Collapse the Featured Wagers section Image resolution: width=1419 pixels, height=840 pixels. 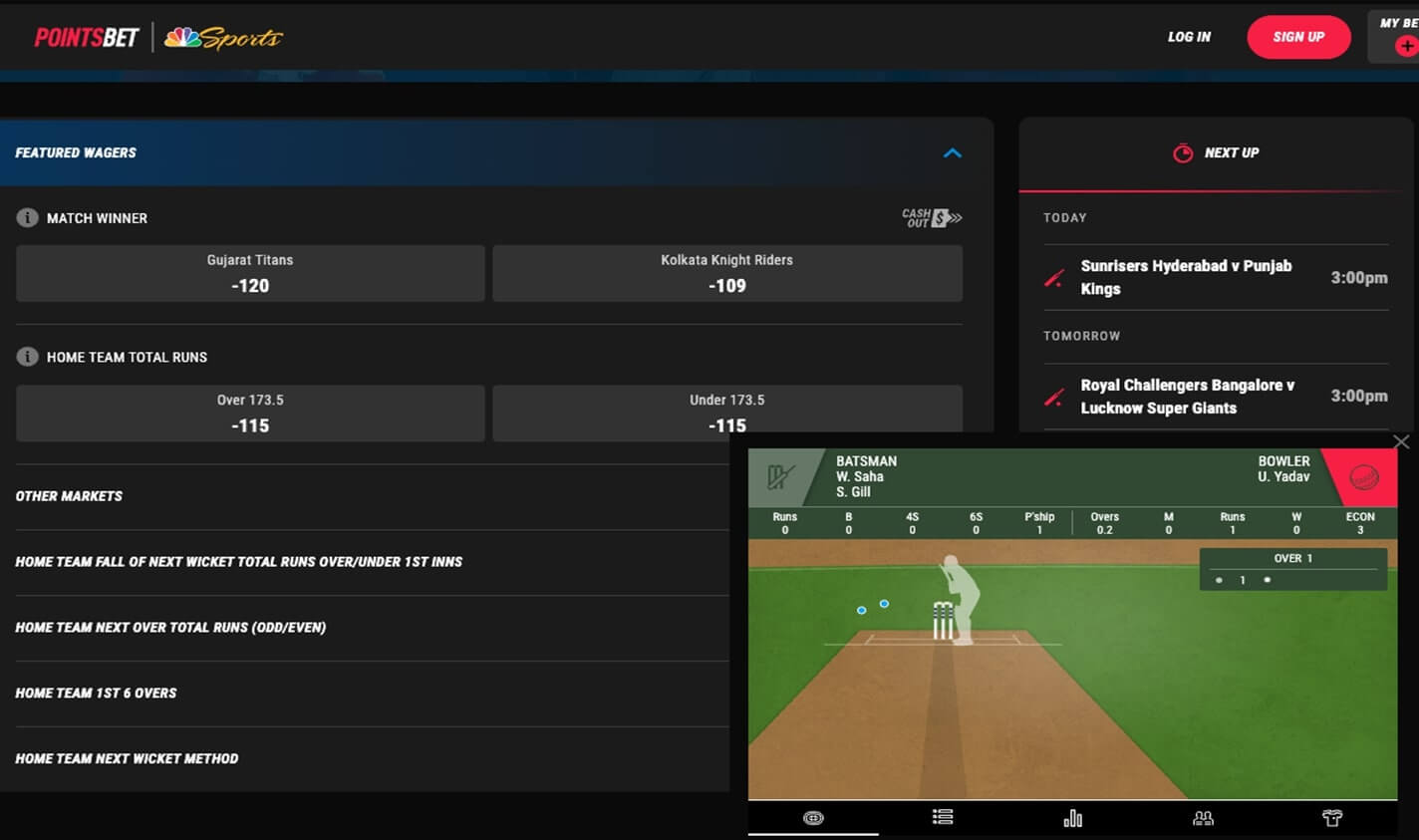point(953,152)
